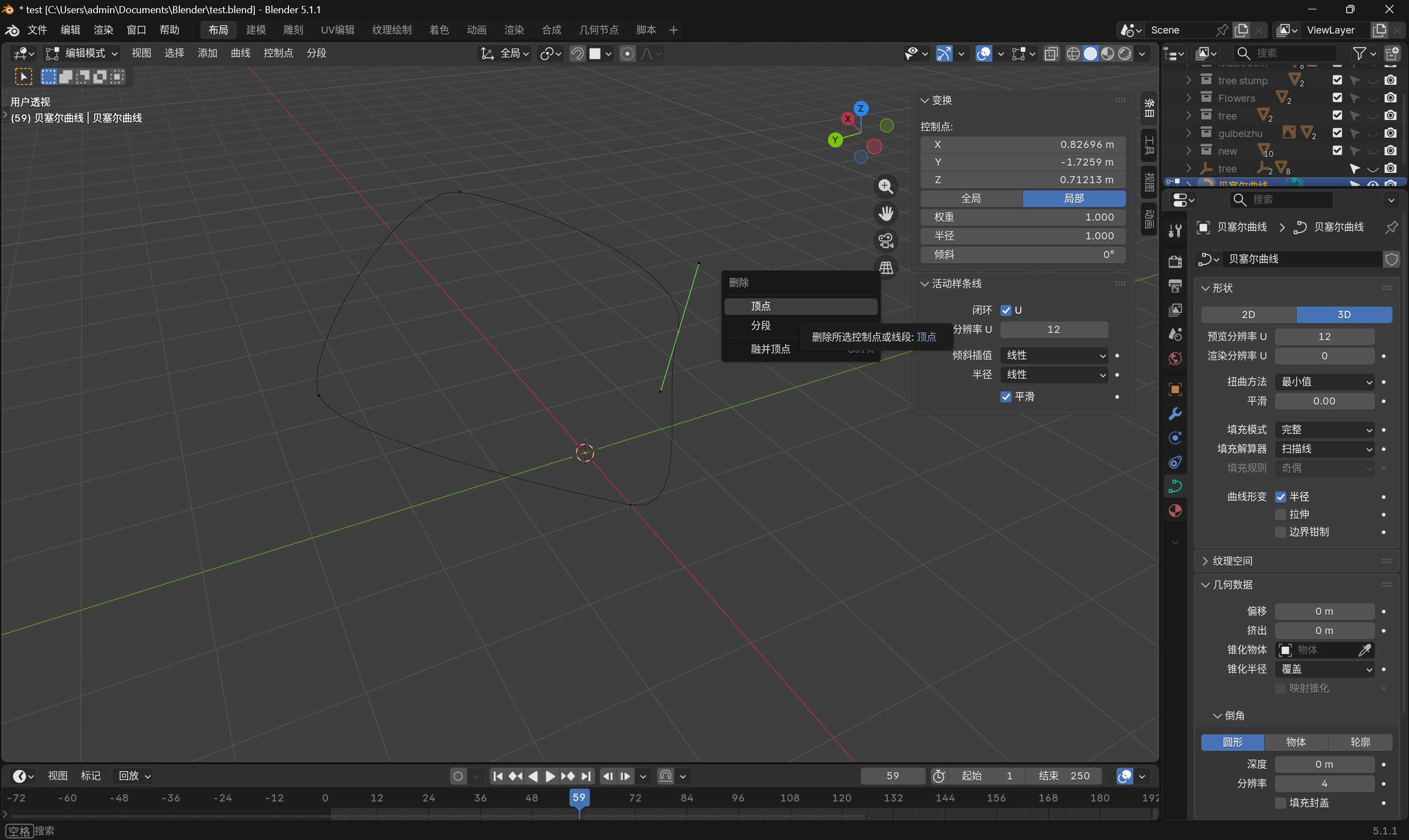Open the Modifiers wrench properties tab

point(1174,414)
